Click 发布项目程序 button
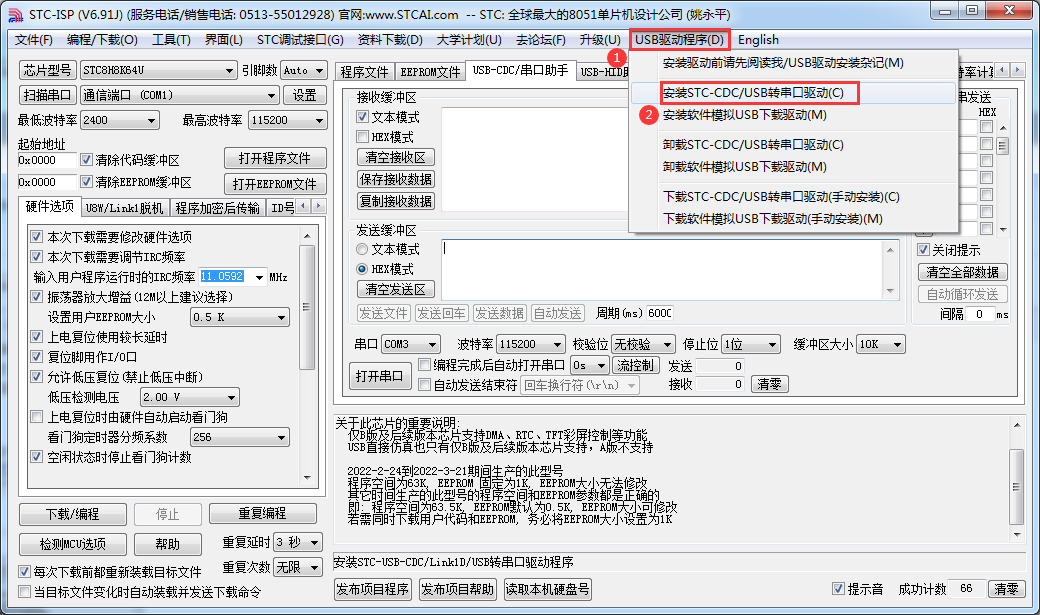1040x615 pixels. [373, 589]
